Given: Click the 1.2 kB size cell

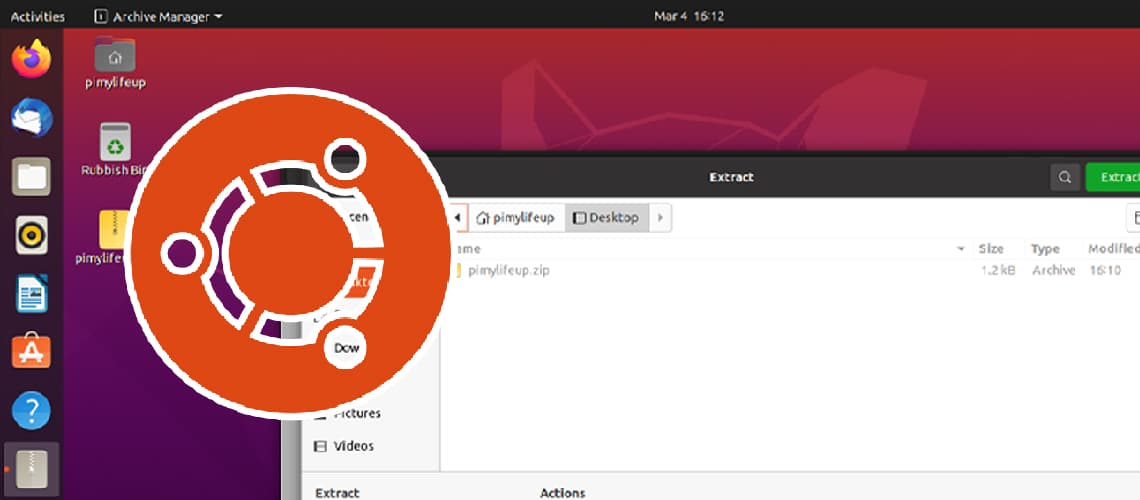Looking at the screenshot, I should (999, 270).
